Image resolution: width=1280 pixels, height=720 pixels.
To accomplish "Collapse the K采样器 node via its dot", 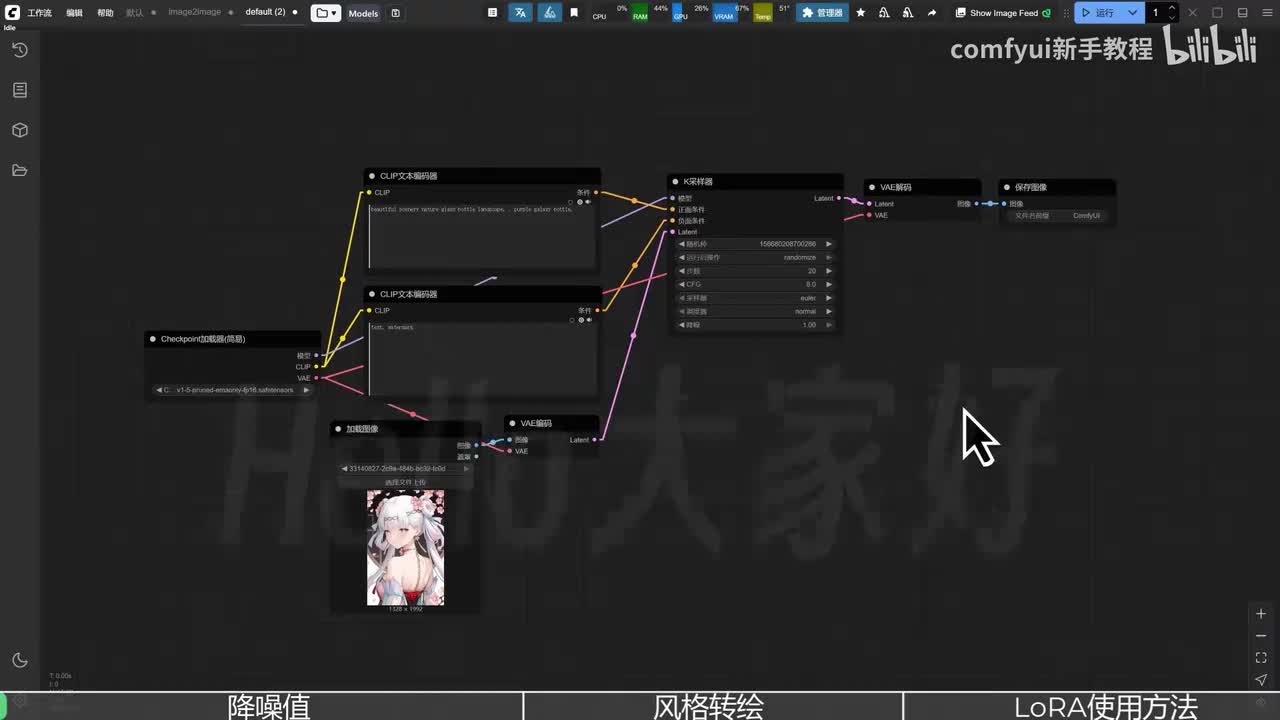I will coord(675,182).
